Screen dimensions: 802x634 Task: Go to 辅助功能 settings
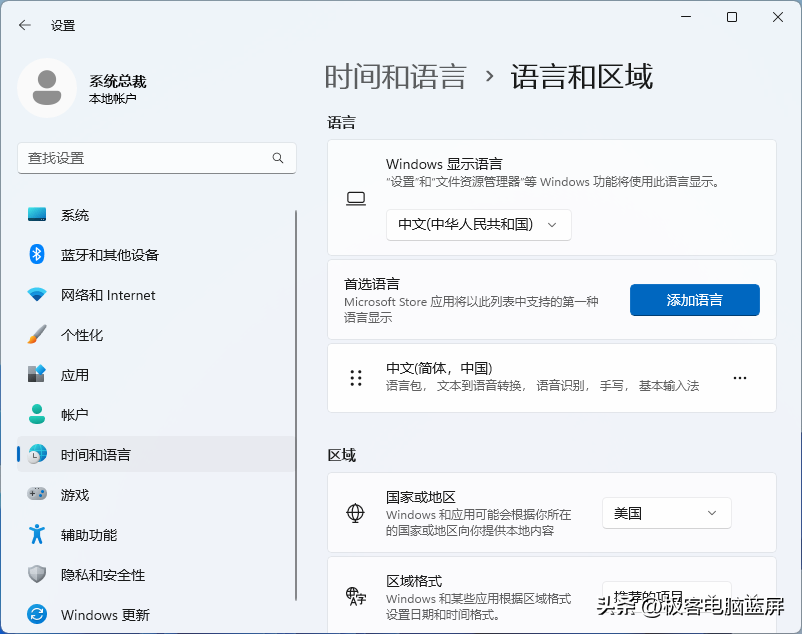pos(156,534)
